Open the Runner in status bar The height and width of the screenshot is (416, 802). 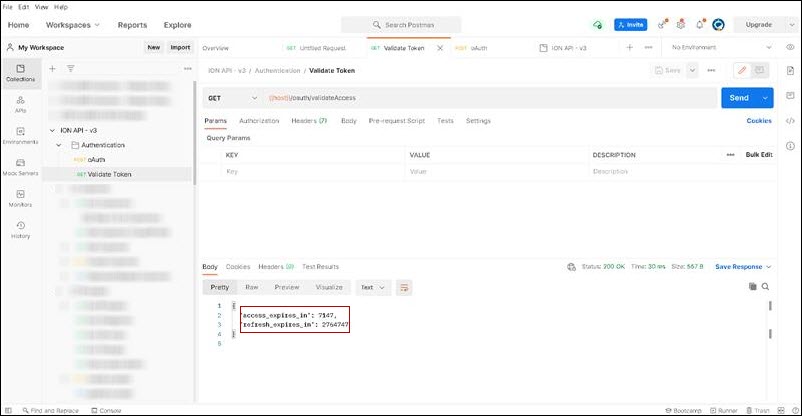click(x=723, y=410)
